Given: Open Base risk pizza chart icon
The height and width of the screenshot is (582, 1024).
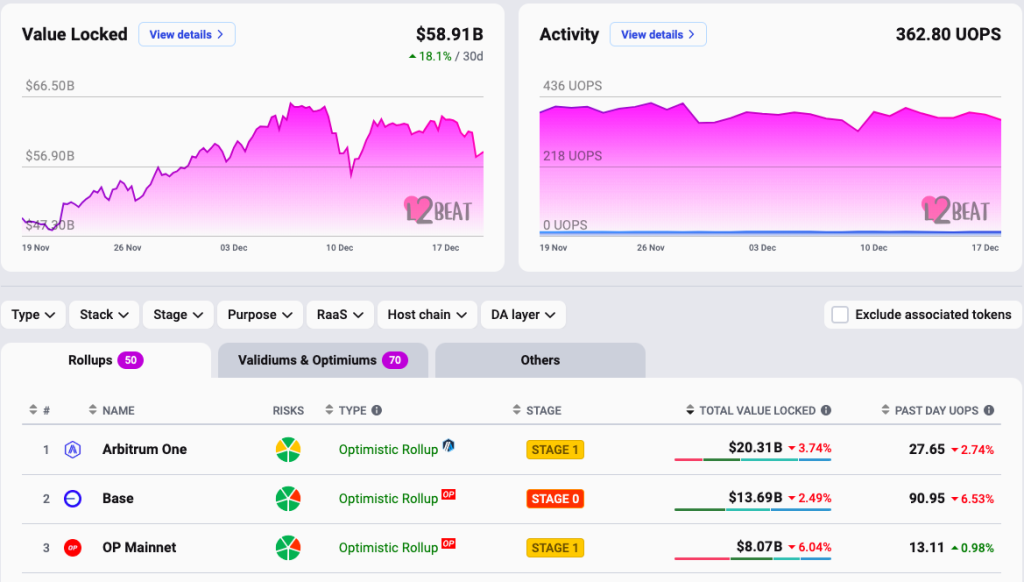Looking at the screenshot, I should tap(288, 498).
